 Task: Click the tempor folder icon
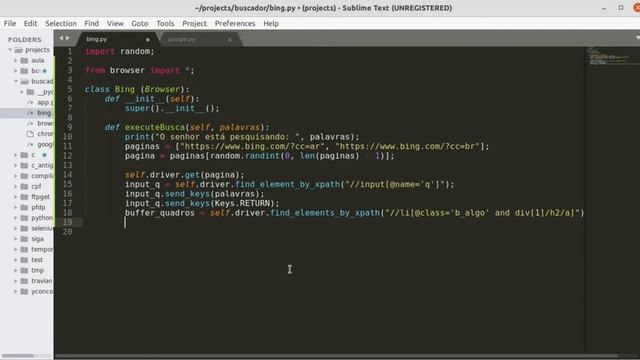24,249
